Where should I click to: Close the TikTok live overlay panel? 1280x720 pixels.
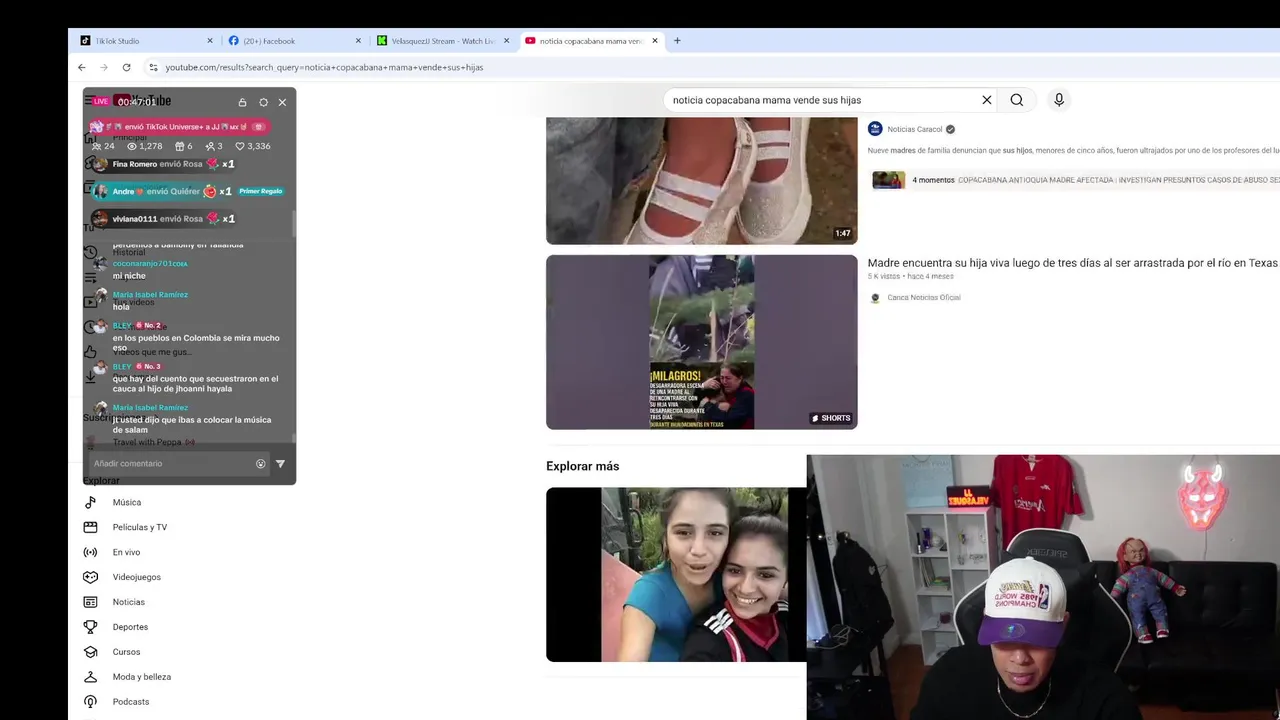coord(282,102)
